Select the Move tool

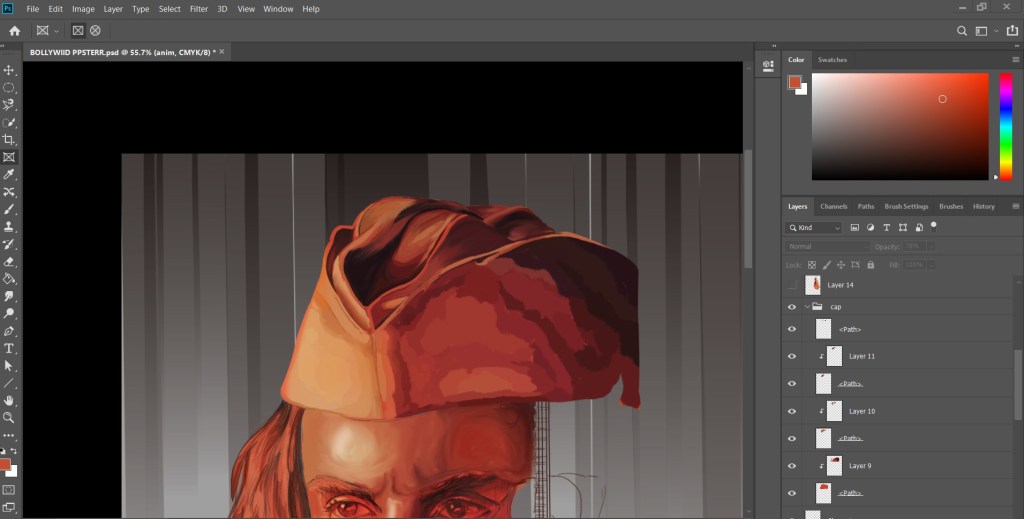point(9,70)
